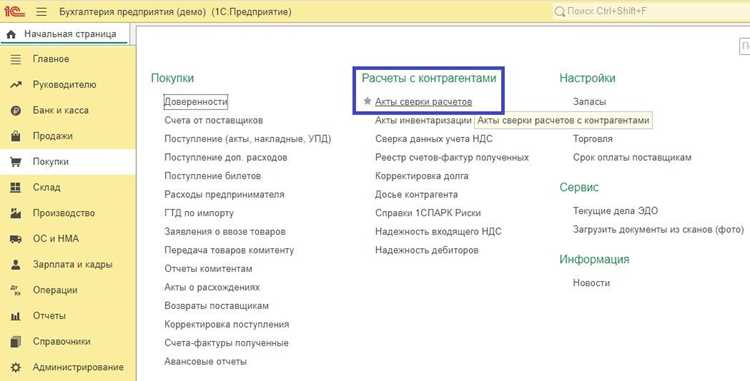Open Авансовые отчеты
The image size is (750, 381).
pos(206,362)
